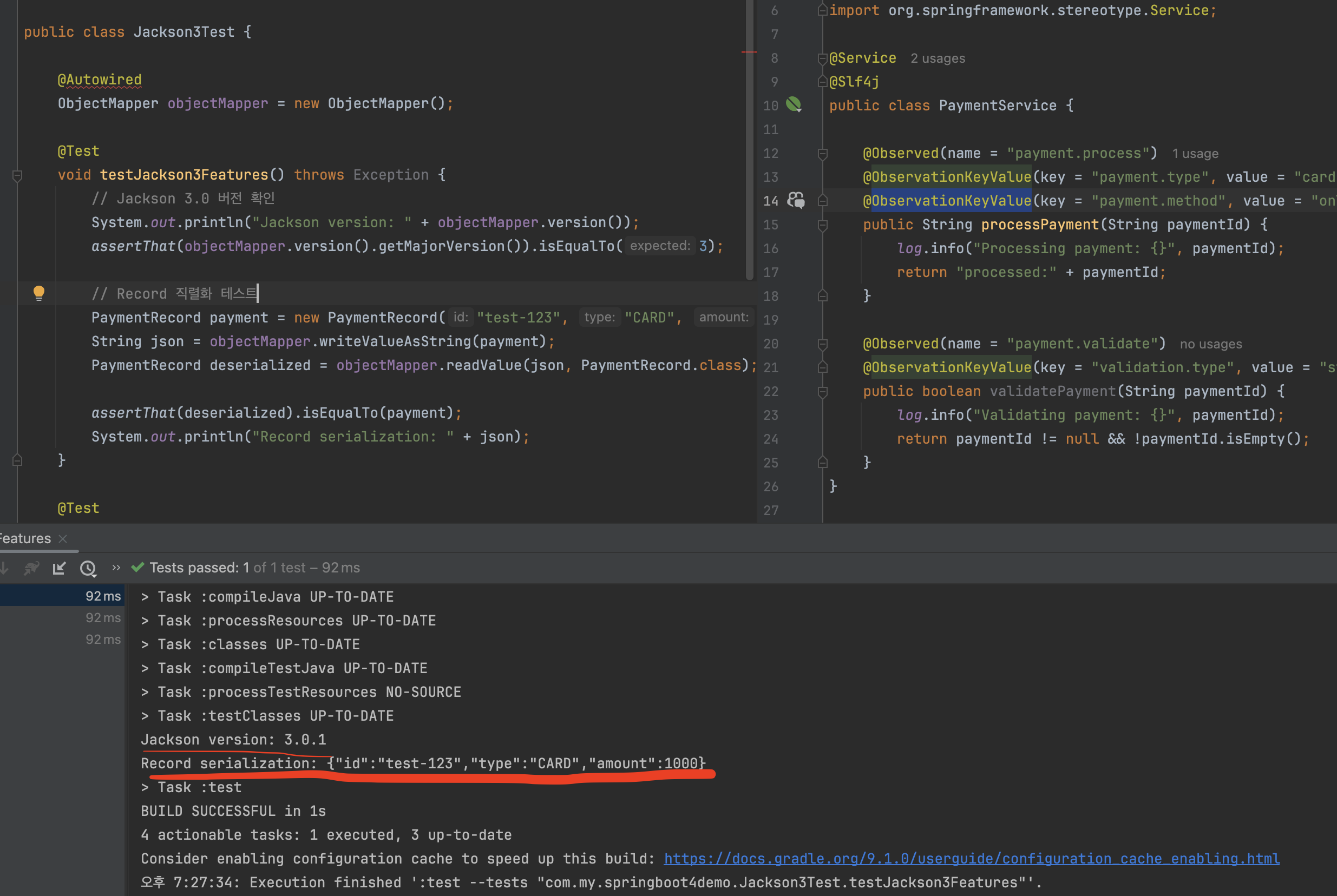This screenshot has height=896, width=1337.
Task: Open the test history clock icon
Action: click(x=88, y=568)
